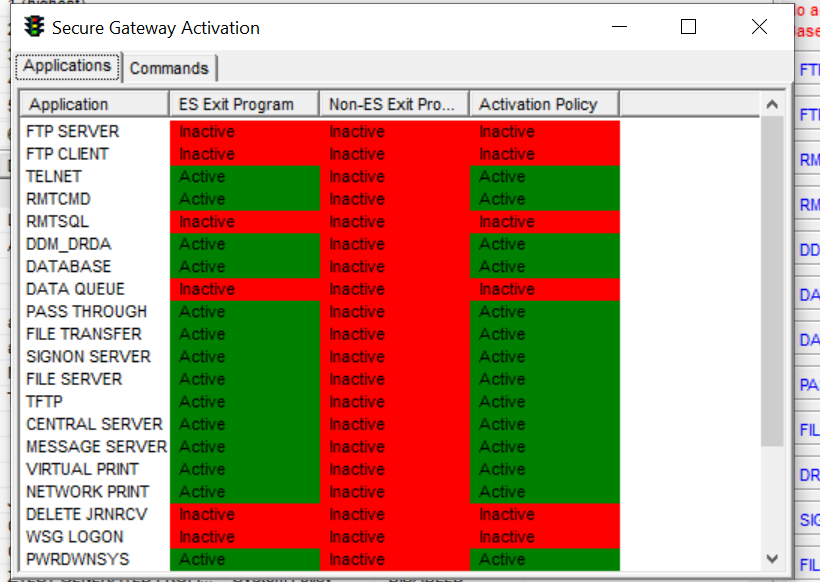820x582 pixels.
Task: Select the CENTRAL SERVER application row
Action: coord(320,424)
